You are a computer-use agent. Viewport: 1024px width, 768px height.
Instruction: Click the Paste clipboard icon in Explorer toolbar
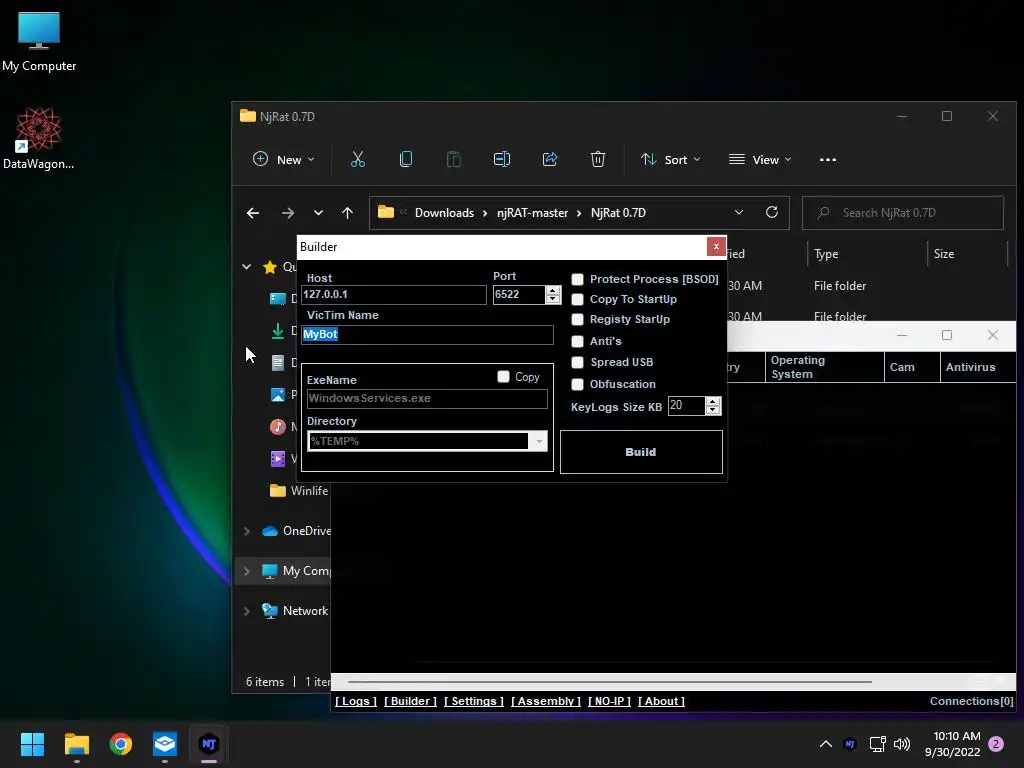tap(453, 159)
